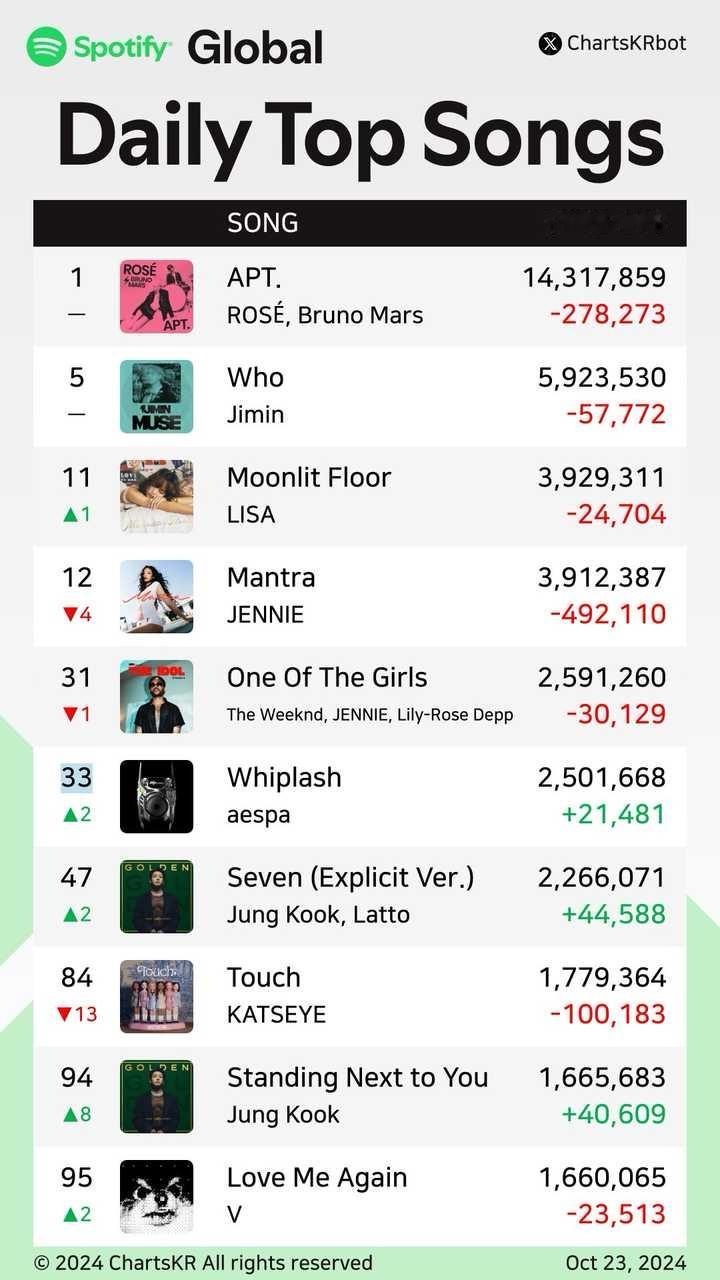Click the Moonlit Floor cover art
This screenshot has width=720, height=1280.
click(156, 496)
